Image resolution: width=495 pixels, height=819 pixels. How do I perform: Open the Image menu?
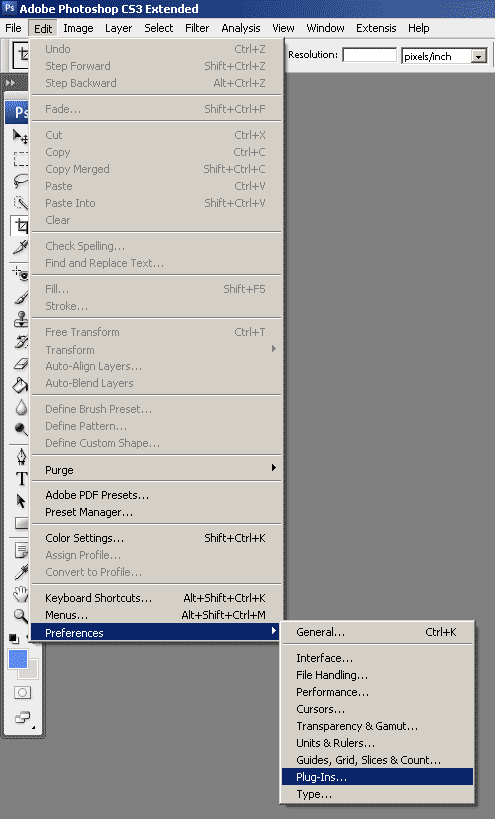pyautogui.click(x=78, y=28)
